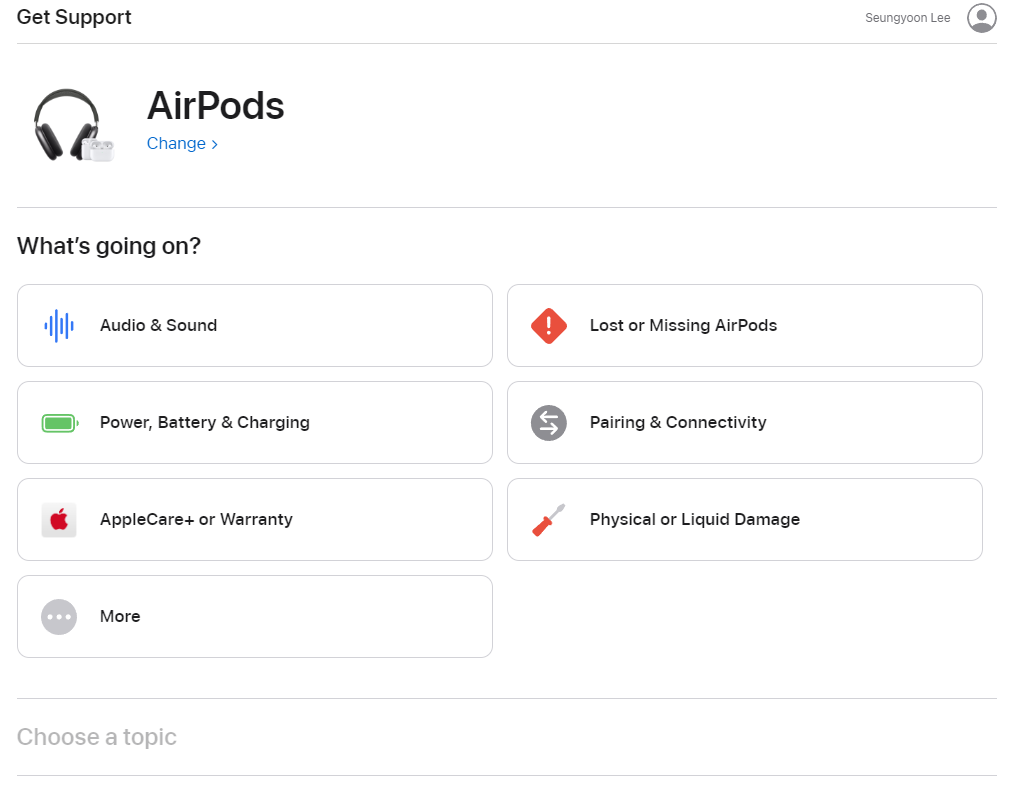Click the More ellipsis icon
Image resolution: width=1020 pixels, height=786 pixels.
(x=59, y=616)
